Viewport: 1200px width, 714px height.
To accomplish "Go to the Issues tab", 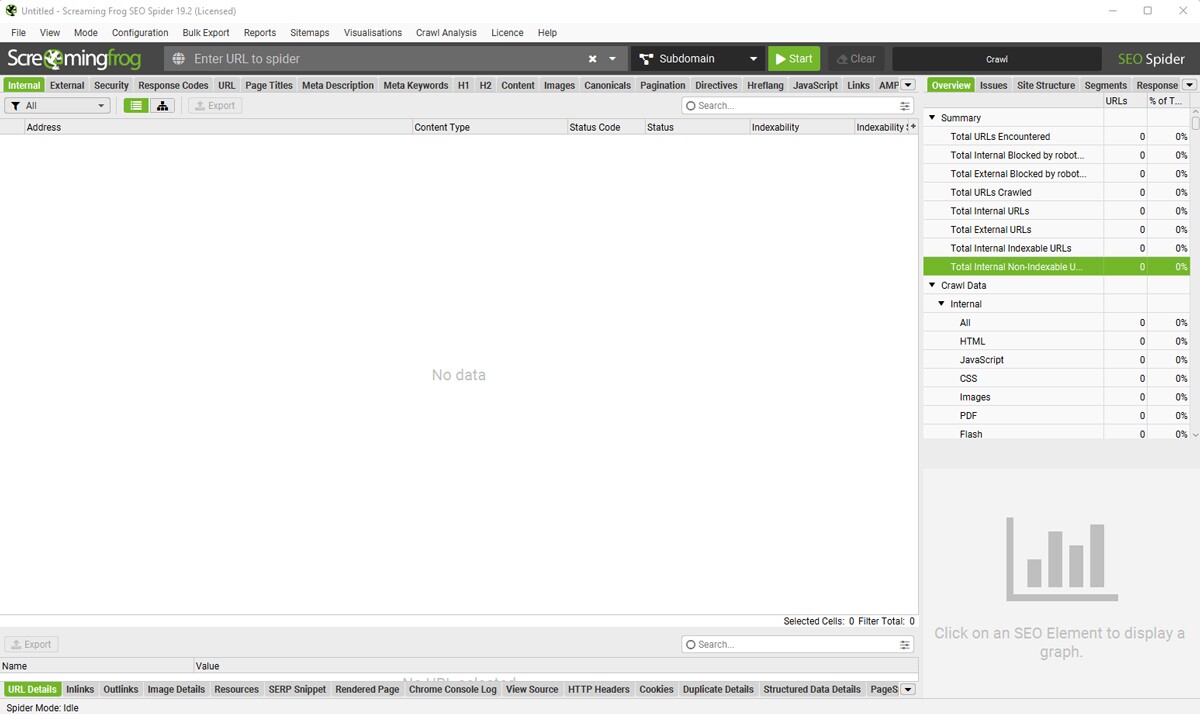I will point(993,86).
